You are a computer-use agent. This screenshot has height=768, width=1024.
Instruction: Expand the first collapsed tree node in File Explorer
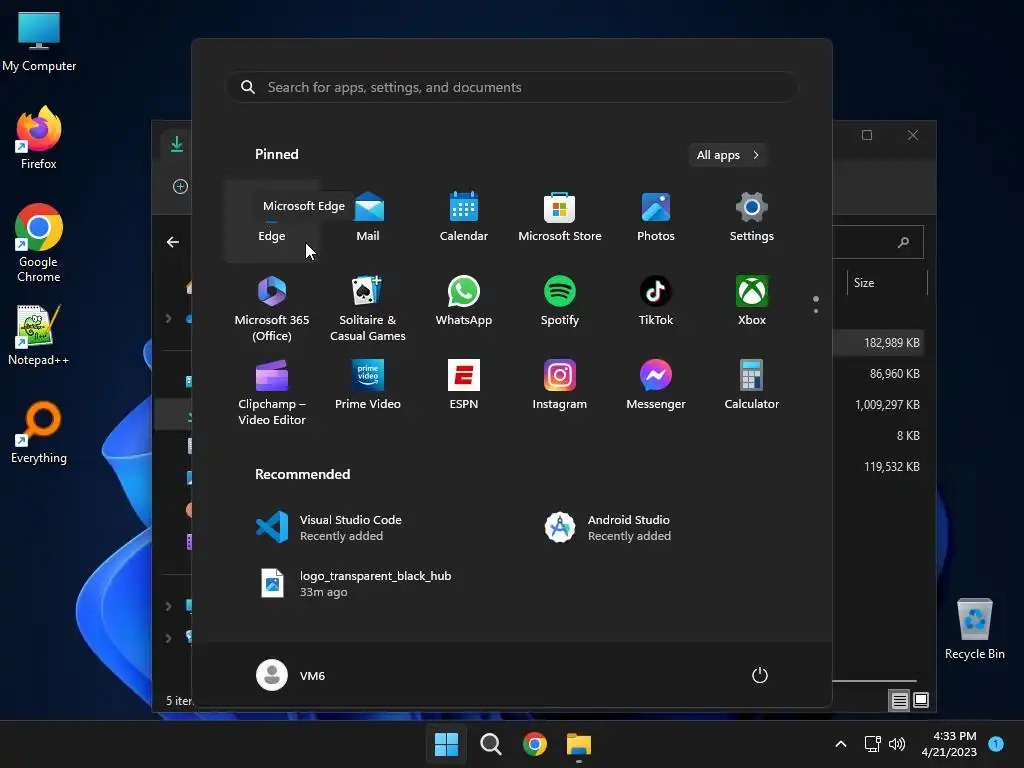click(168, 318)
